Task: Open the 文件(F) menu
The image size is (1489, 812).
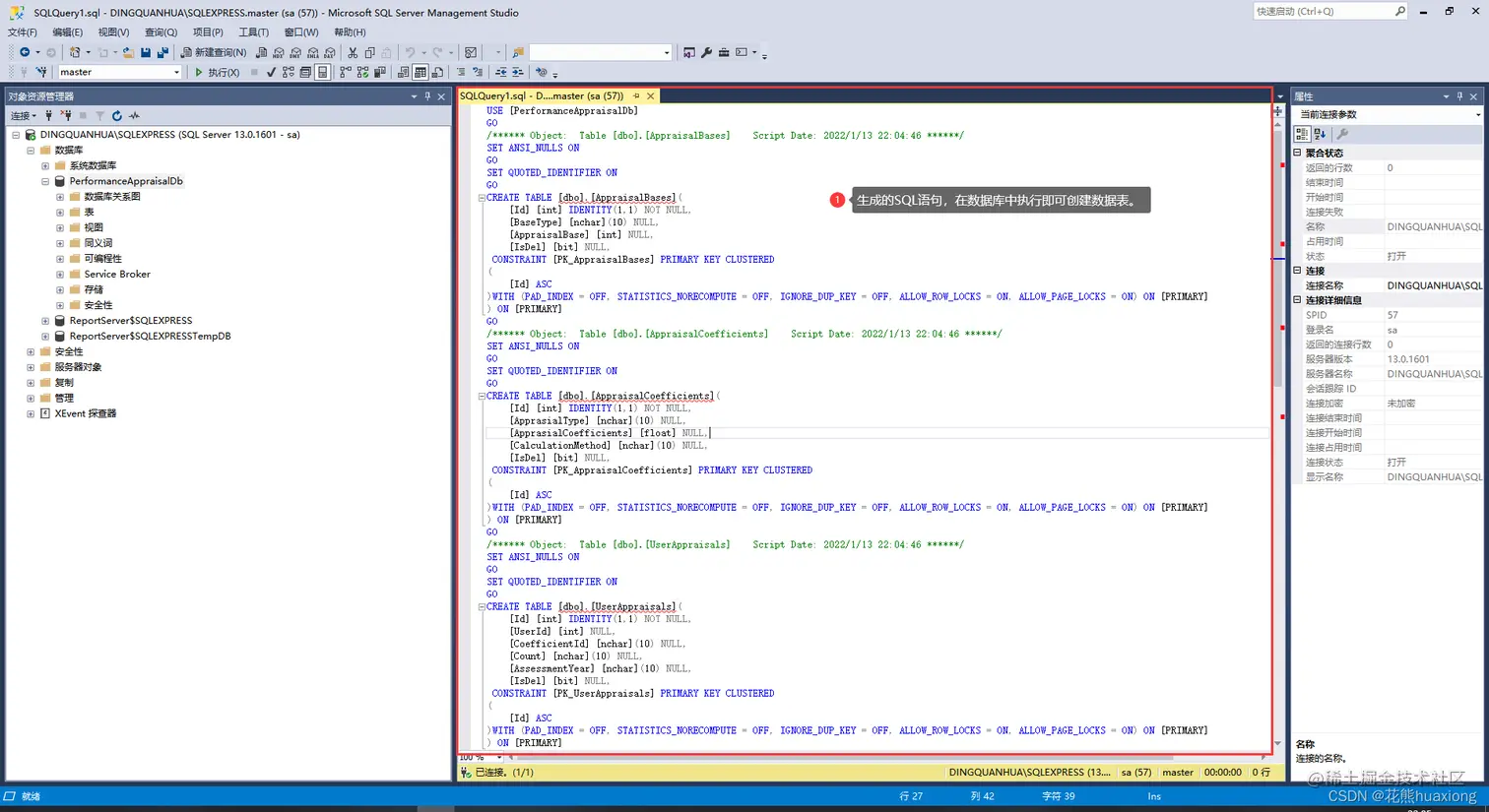Action: pyautogui.click(x=23, y=32)
